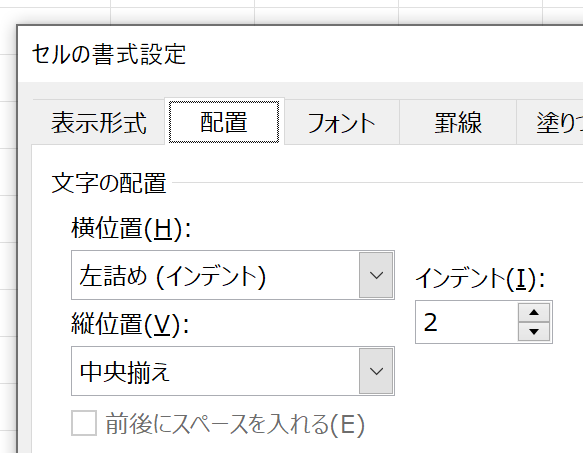The height and width of the screenshot is (453, 583).
Task: Decrease indent with down spinner arrow
Action: [x=534, y=331]
